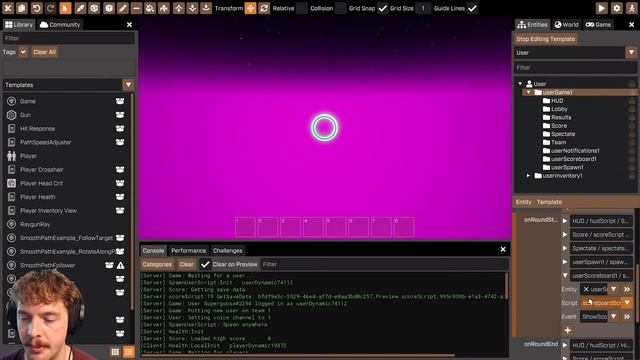Select the paint bucket tool

pos(150,8)
